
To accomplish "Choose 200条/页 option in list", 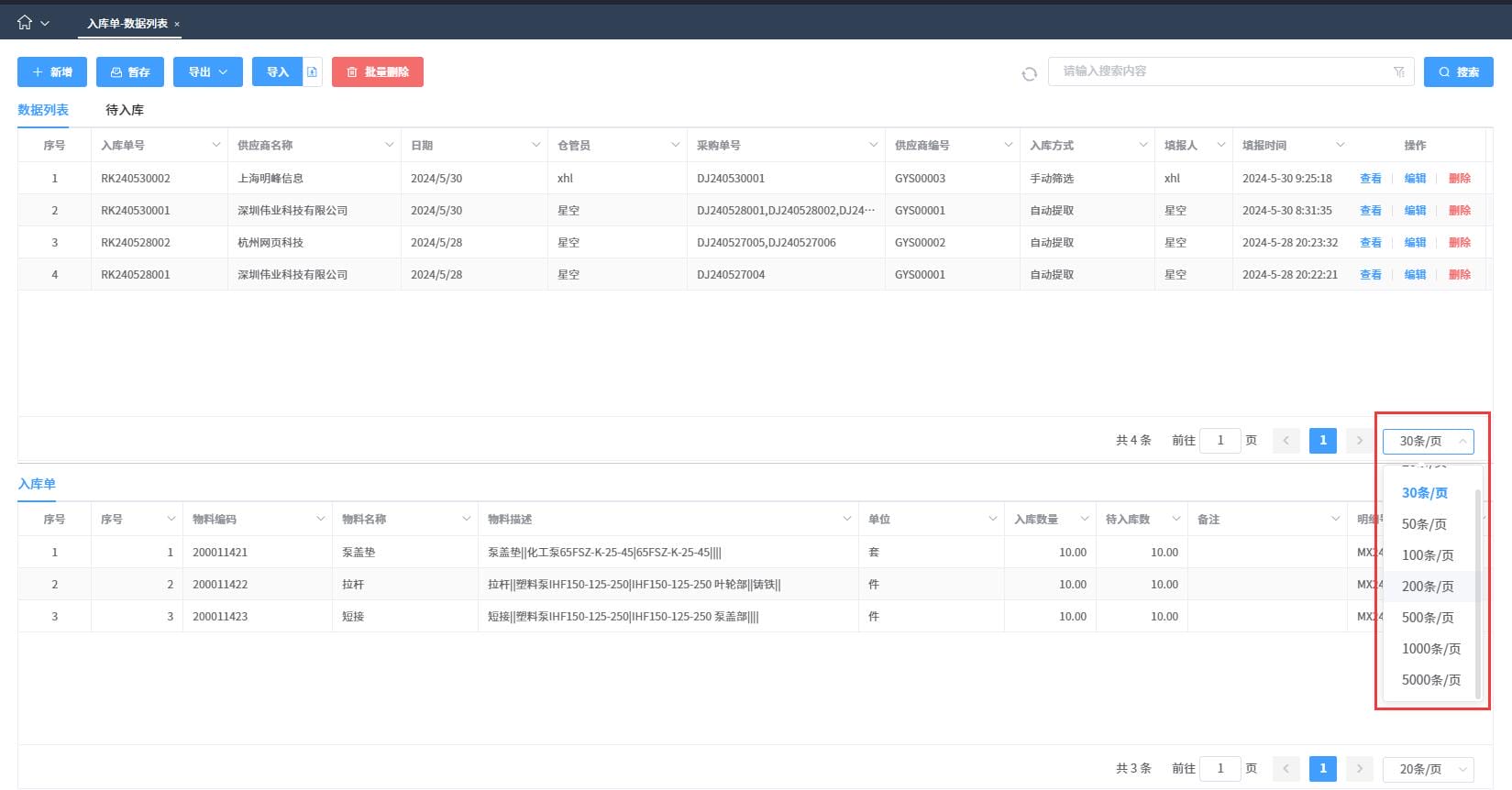I will click(x=1428, y=587).
